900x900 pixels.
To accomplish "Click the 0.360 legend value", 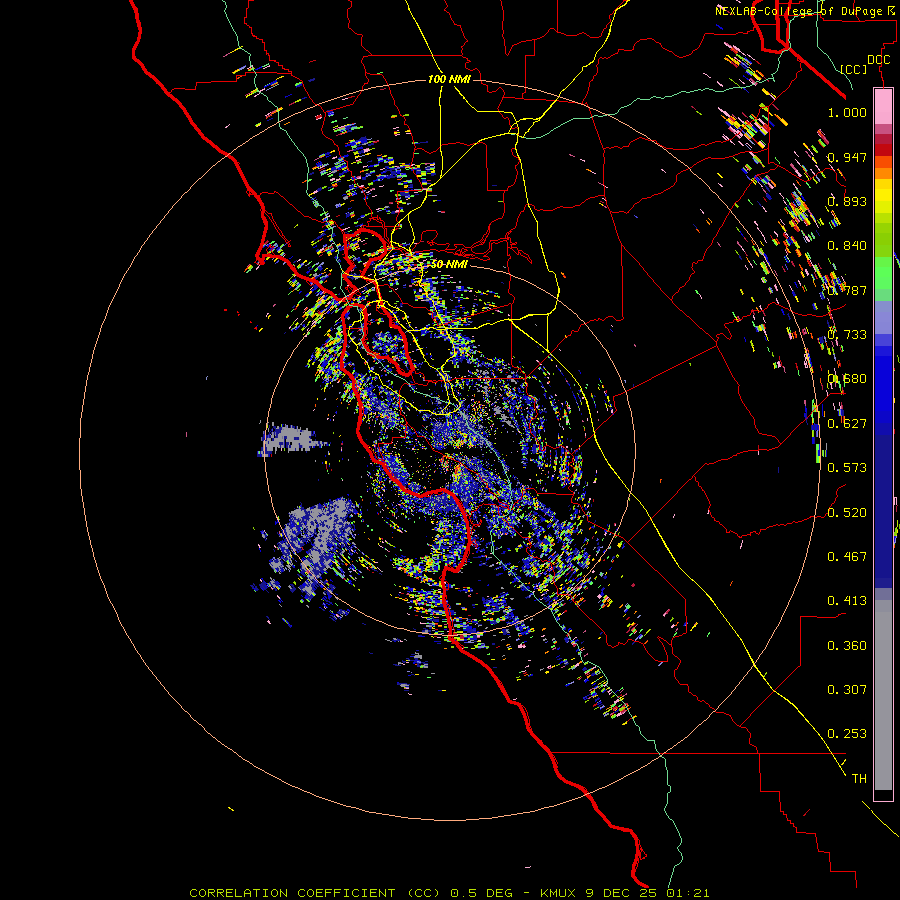I will point(847,646).
